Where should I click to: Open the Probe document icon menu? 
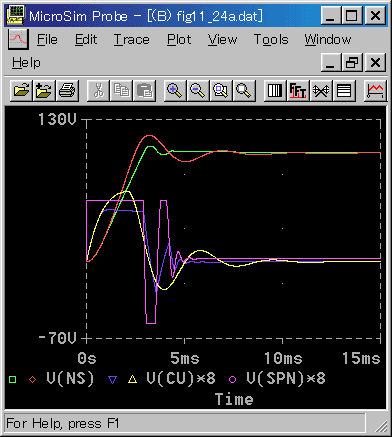click(18, 39)
